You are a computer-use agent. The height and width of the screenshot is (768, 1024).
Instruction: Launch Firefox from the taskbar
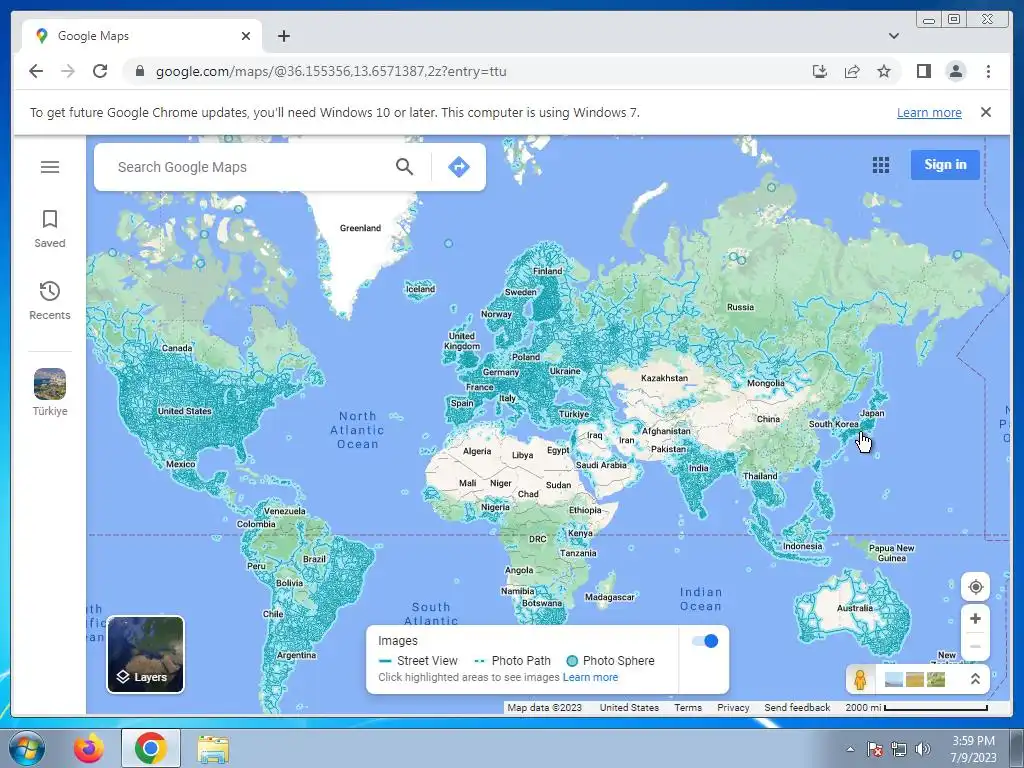click(88, 748)
